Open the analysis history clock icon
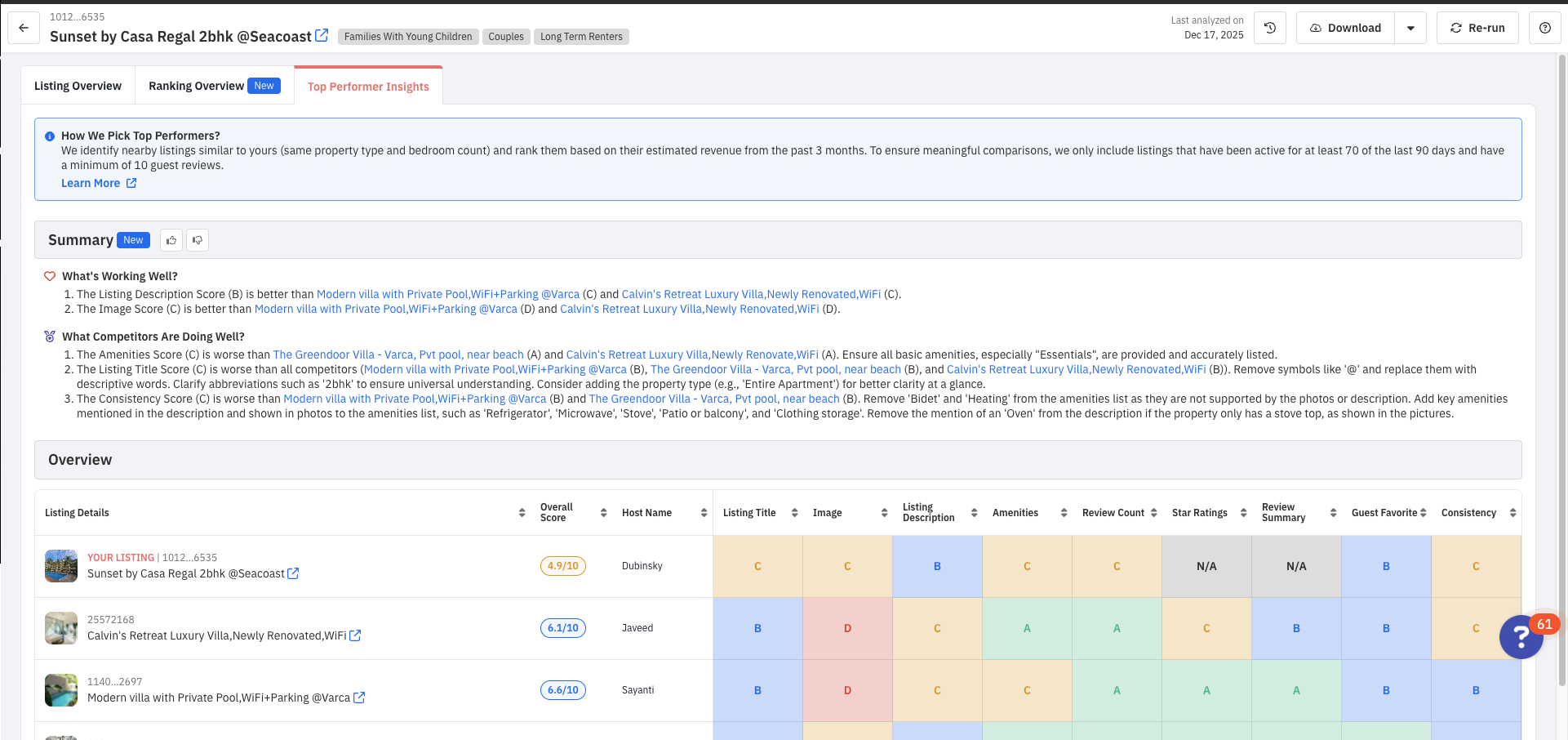This screenshot has height=740, width=1568. [1269, 28]
